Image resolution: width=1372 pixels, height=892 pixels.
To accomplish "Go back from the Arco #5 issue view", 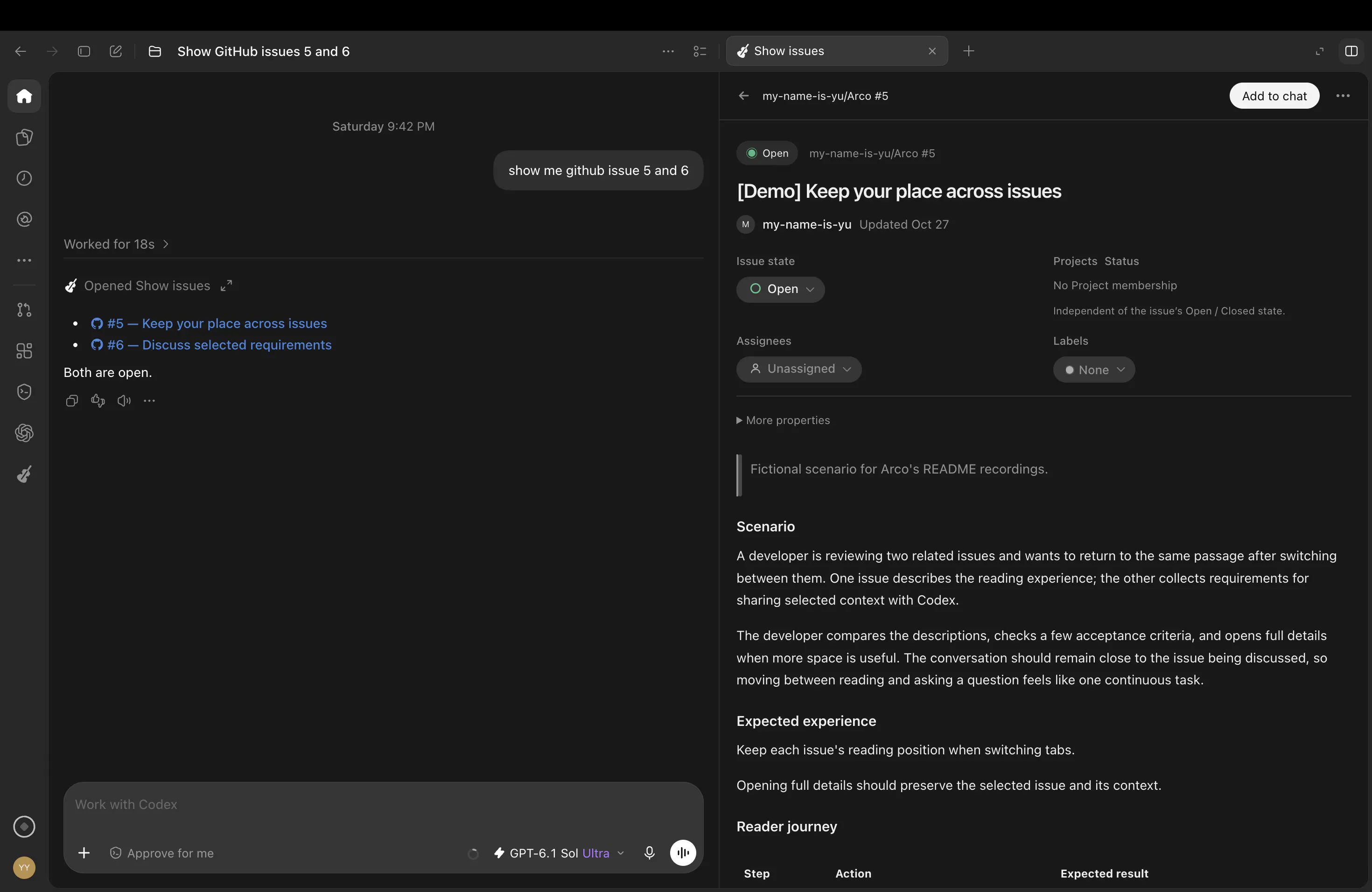I will (744, 96).
